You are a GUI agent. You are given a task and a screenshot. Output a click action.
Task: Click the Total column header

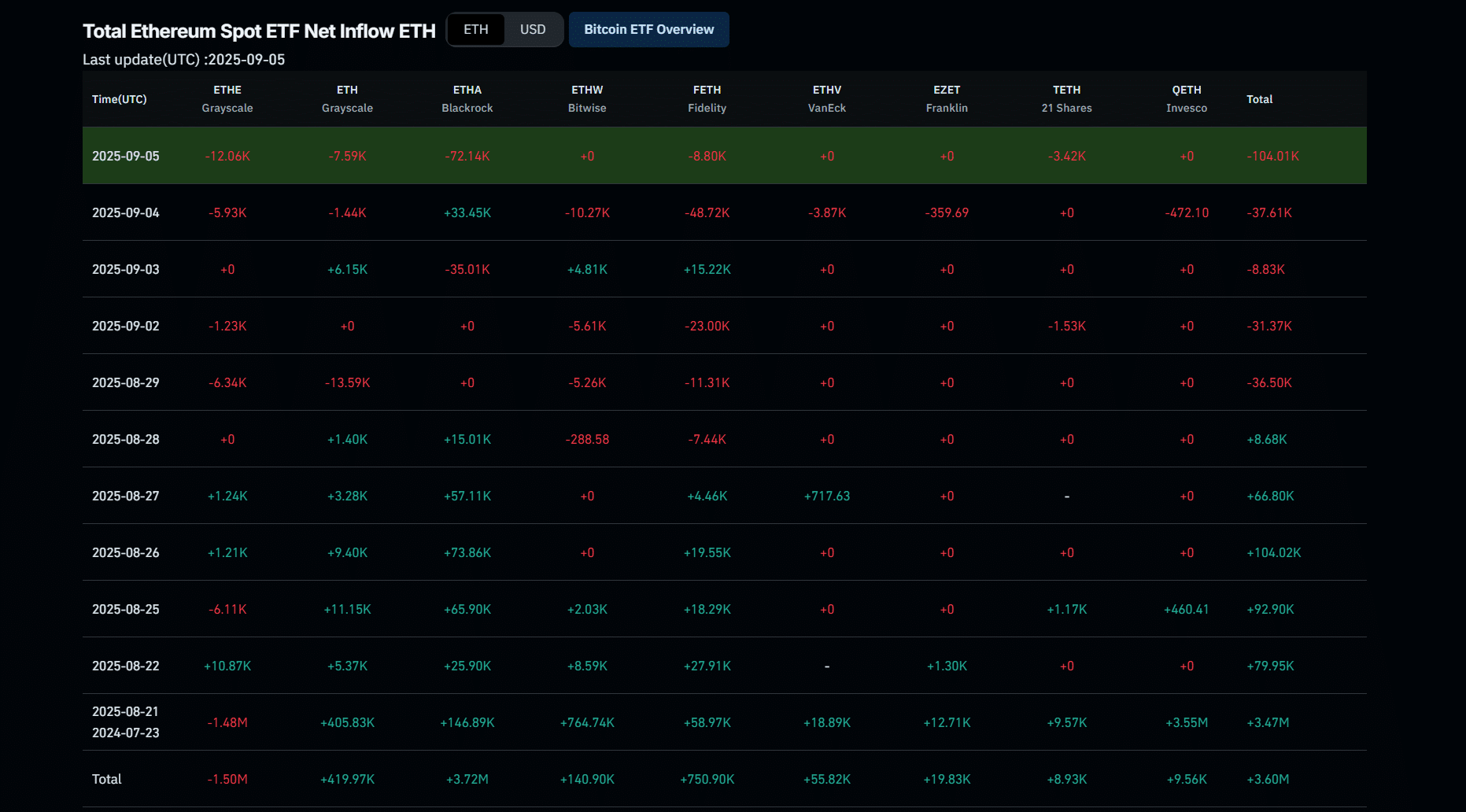[x=1259, y=99]
